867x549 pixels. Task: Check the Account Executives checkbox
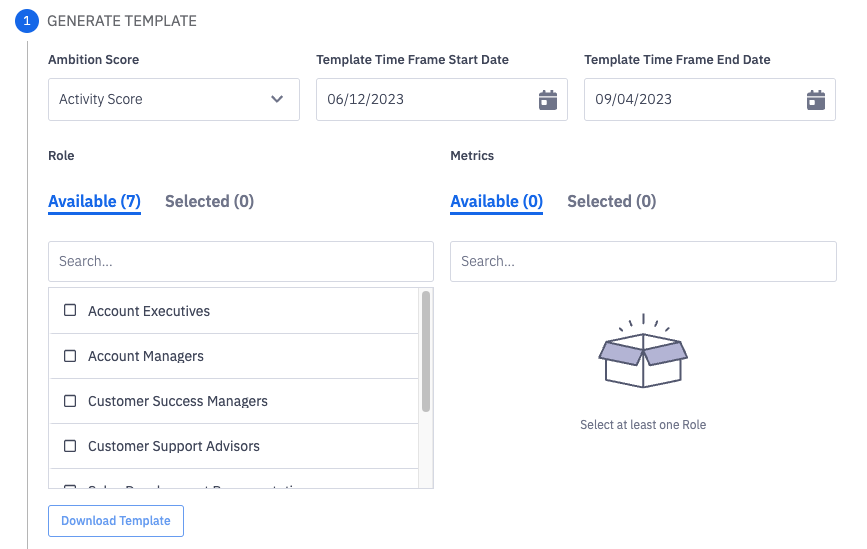(x=70, y=311)
